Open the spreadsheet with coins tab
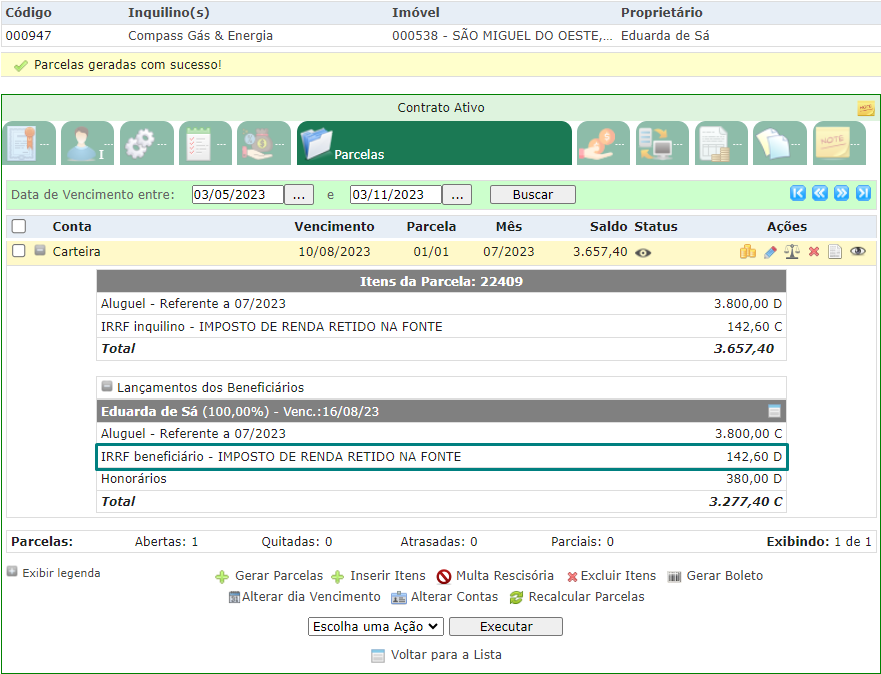This screenshot has width=881, height=674. pyautogui.click(x=721, y=143)
